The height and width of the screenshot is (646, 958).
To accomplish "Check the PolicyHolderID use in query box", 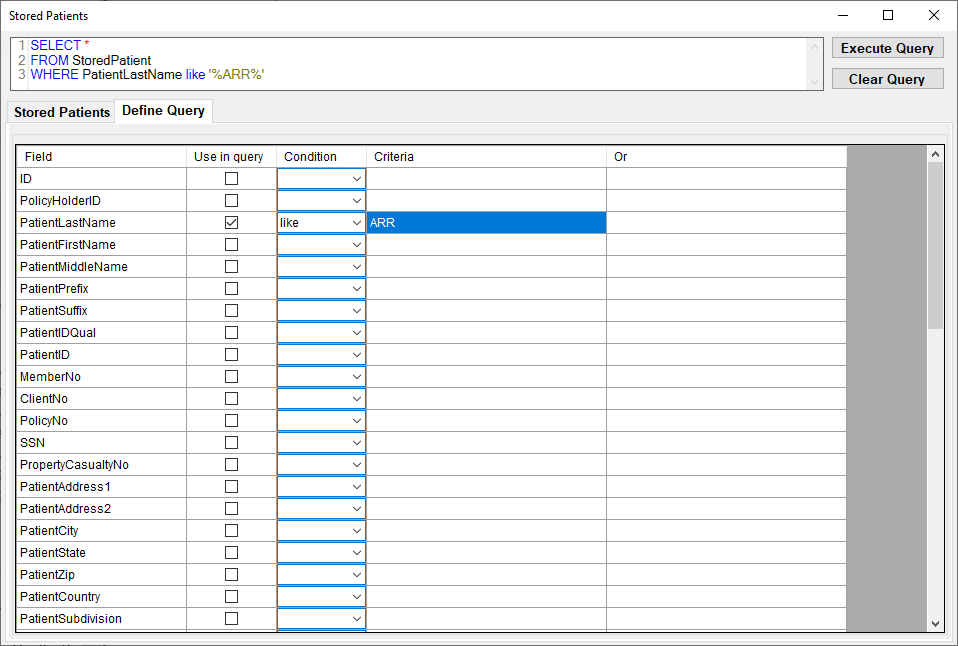I will click(232, 200).
